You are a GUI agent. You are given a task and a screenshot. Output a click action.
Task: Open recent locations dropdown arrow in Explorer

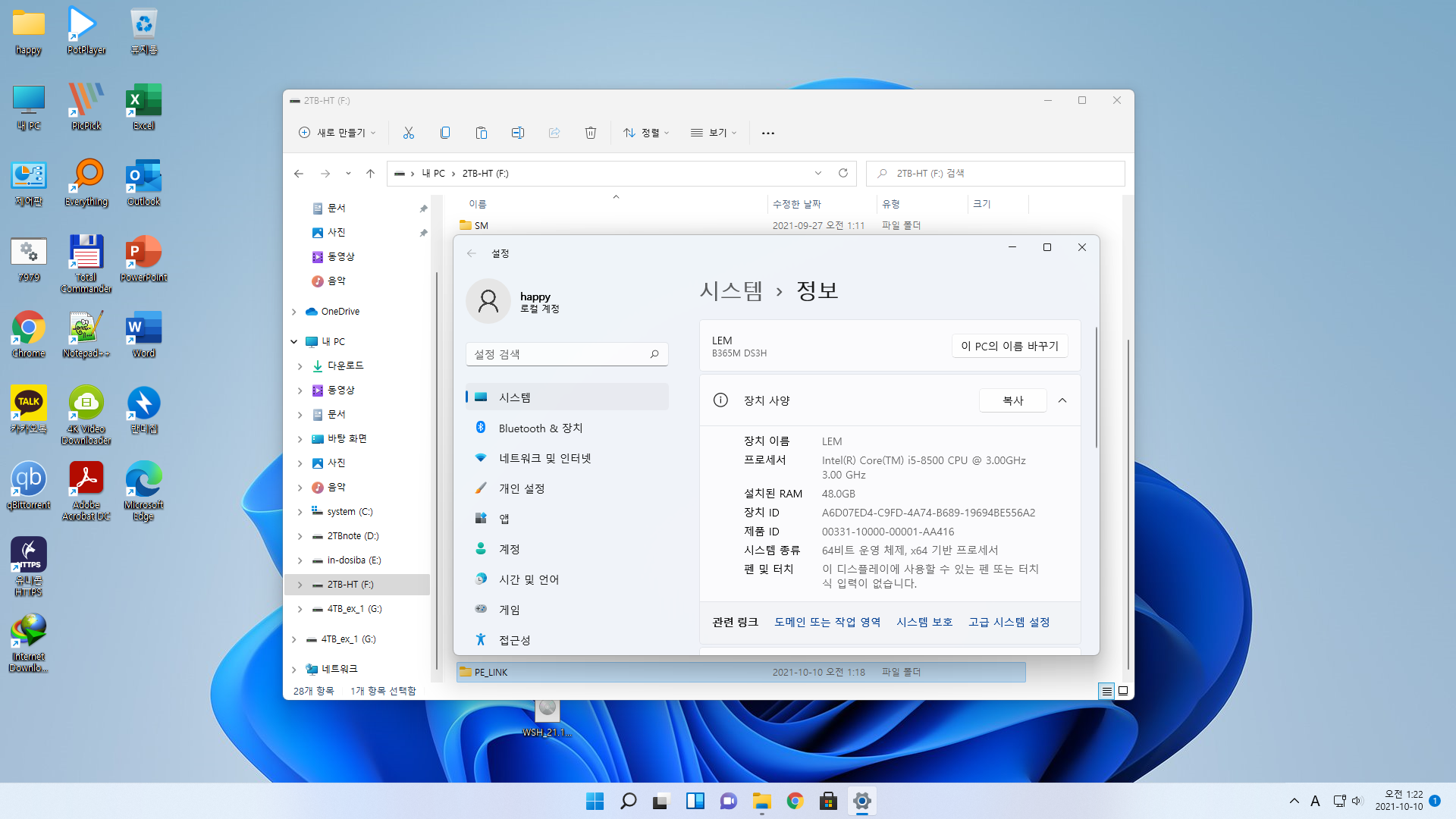tap(348, 174)
